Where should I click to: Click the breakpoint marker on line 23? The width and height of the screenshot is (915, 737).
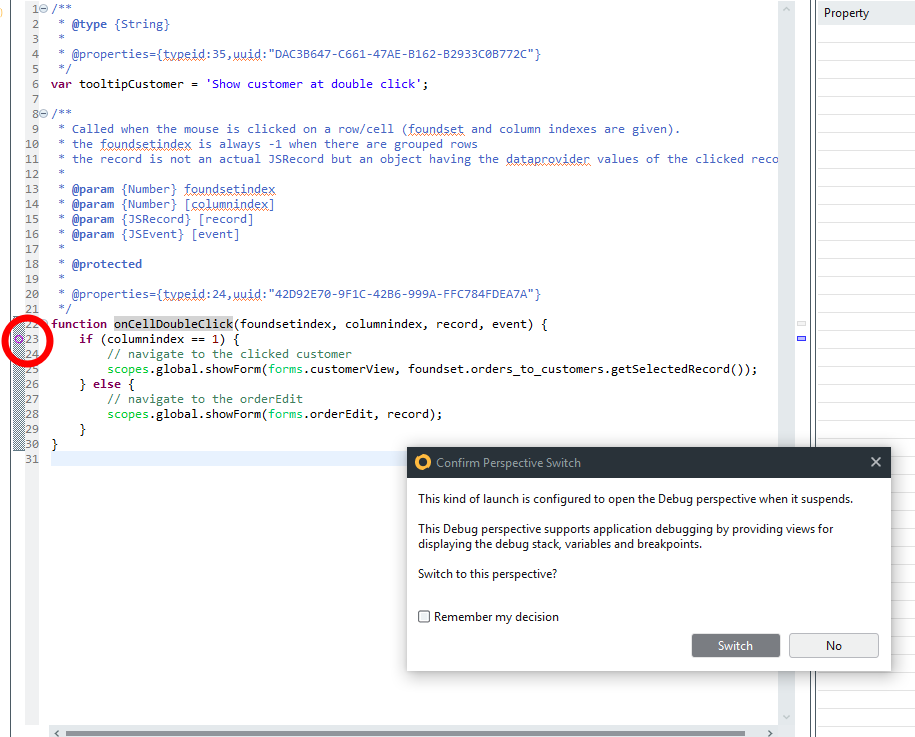[18, 339]
